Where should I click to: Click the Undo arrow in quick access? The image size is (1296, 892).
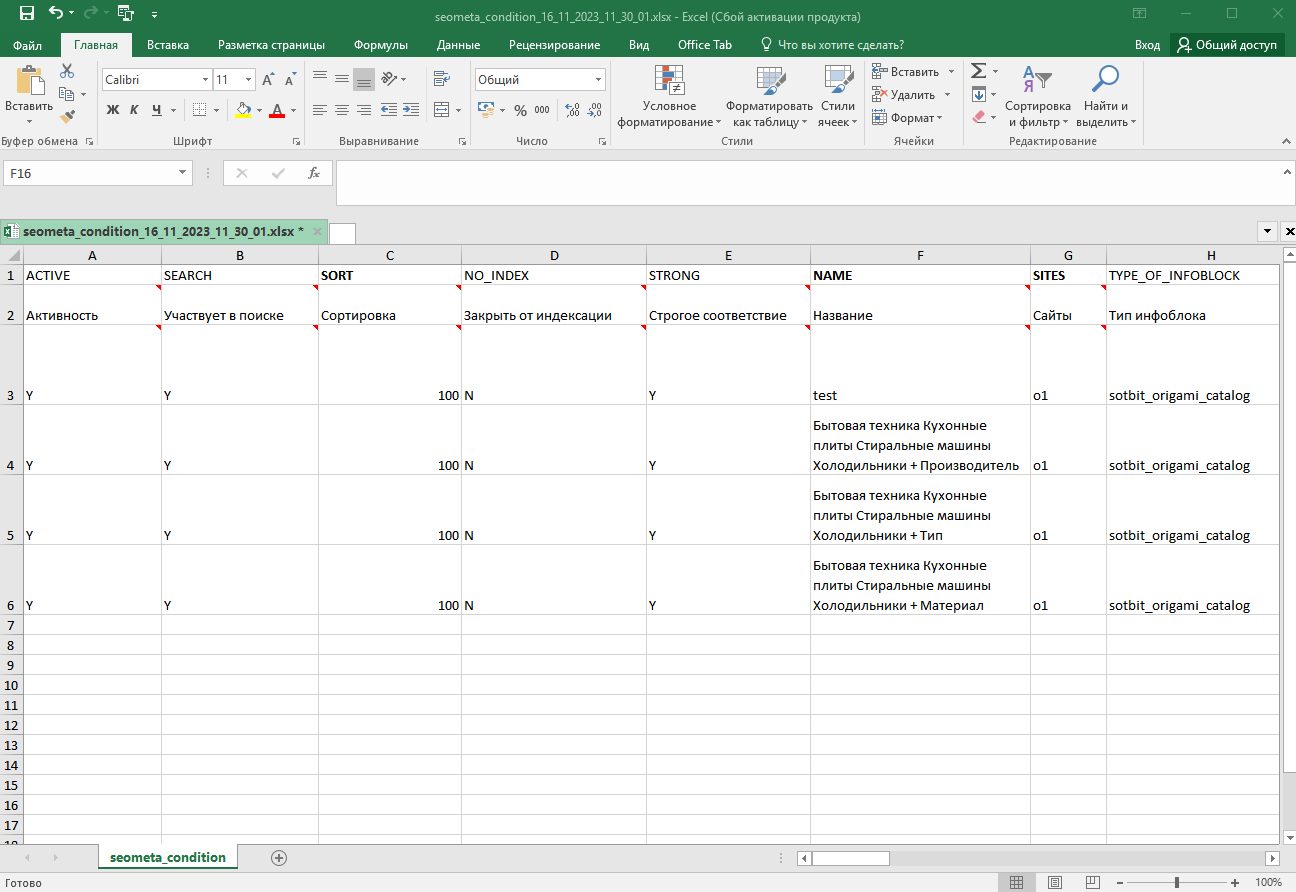coord(56,14)
